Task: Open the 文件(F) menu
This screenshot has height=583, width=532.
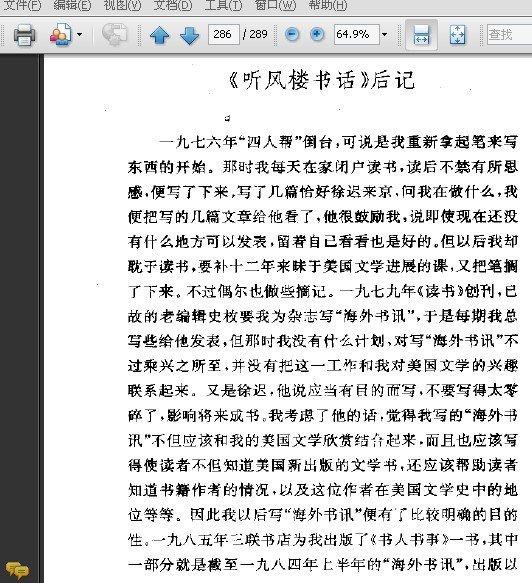Action: point(22,5)
